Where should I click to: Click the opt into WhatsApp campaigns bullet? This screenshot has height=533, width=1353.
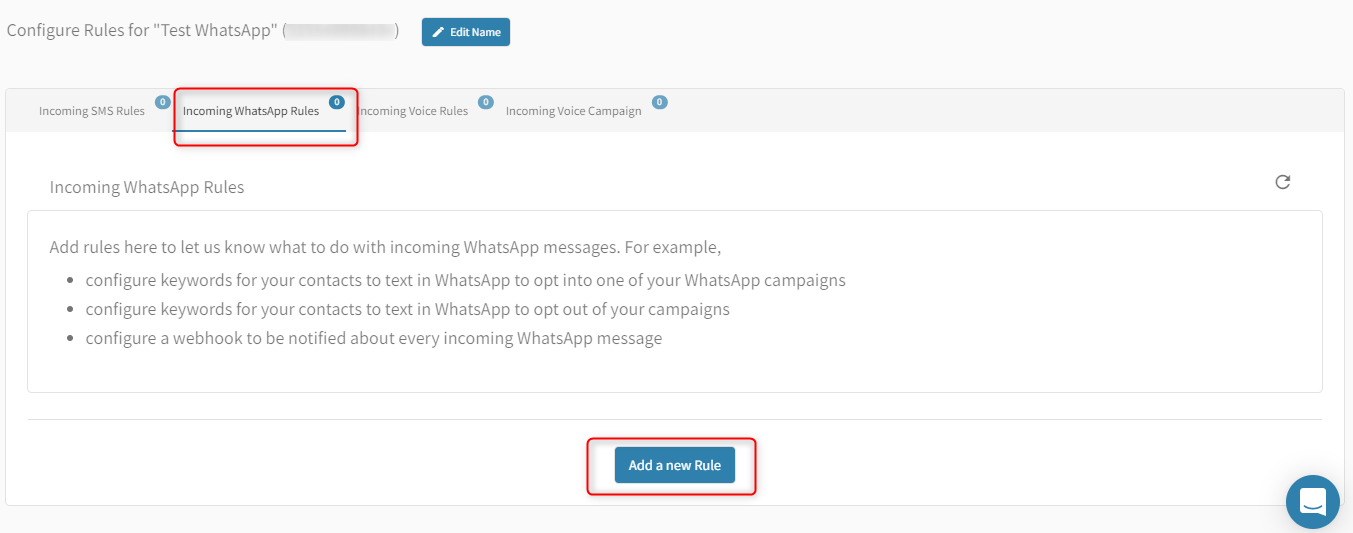point(465,280)
